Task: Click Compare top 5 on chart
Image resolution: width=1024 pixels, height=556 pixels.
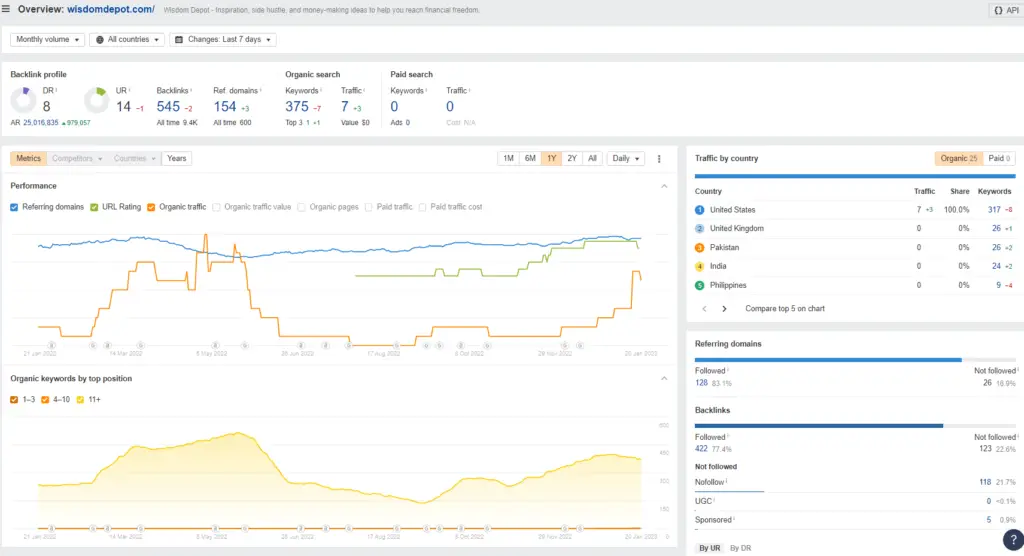Action: [x=785, y=309]
